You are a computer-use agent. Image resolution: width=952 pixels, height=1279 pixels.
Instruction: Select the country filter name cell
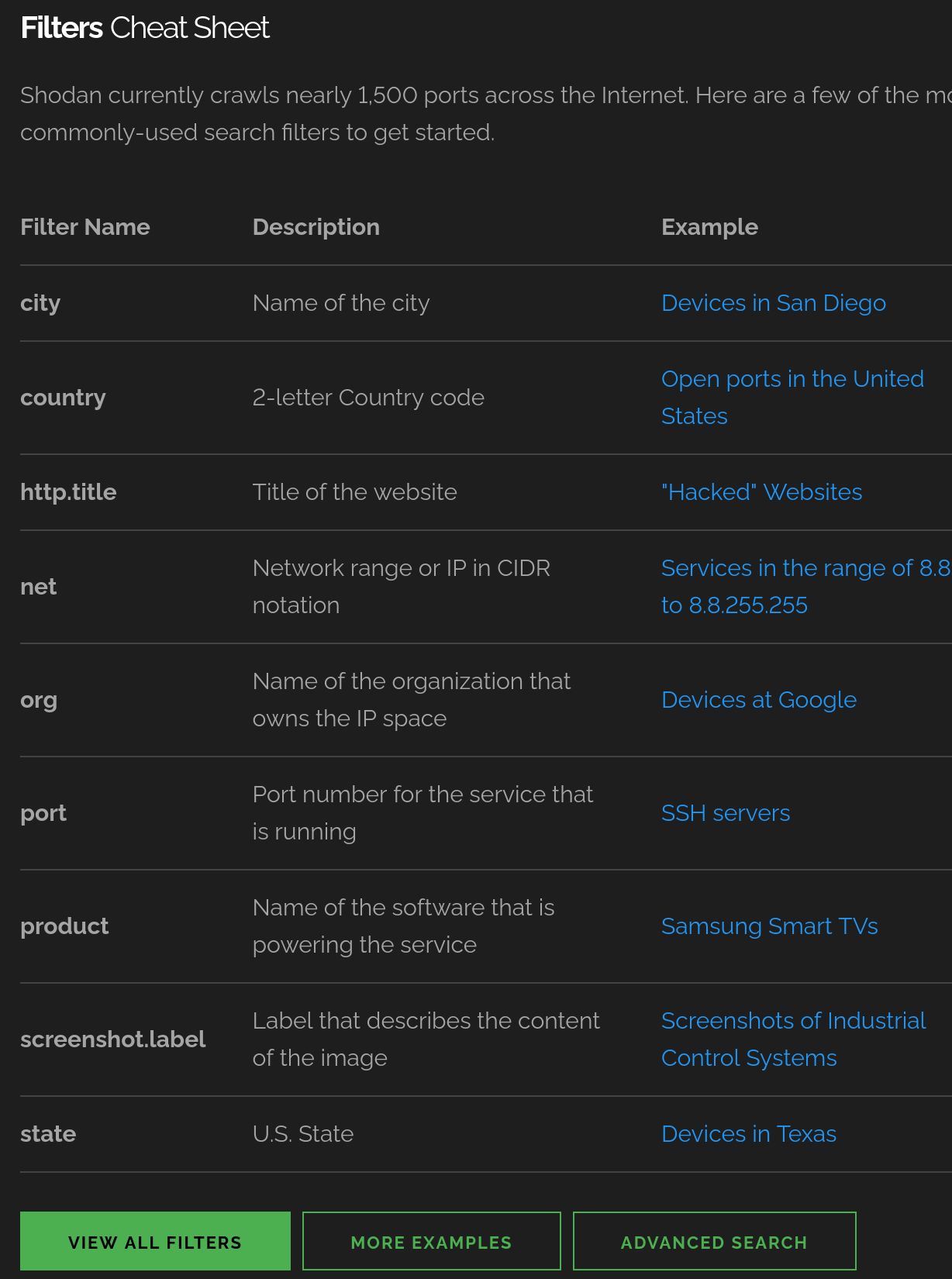tap(63, 398)
